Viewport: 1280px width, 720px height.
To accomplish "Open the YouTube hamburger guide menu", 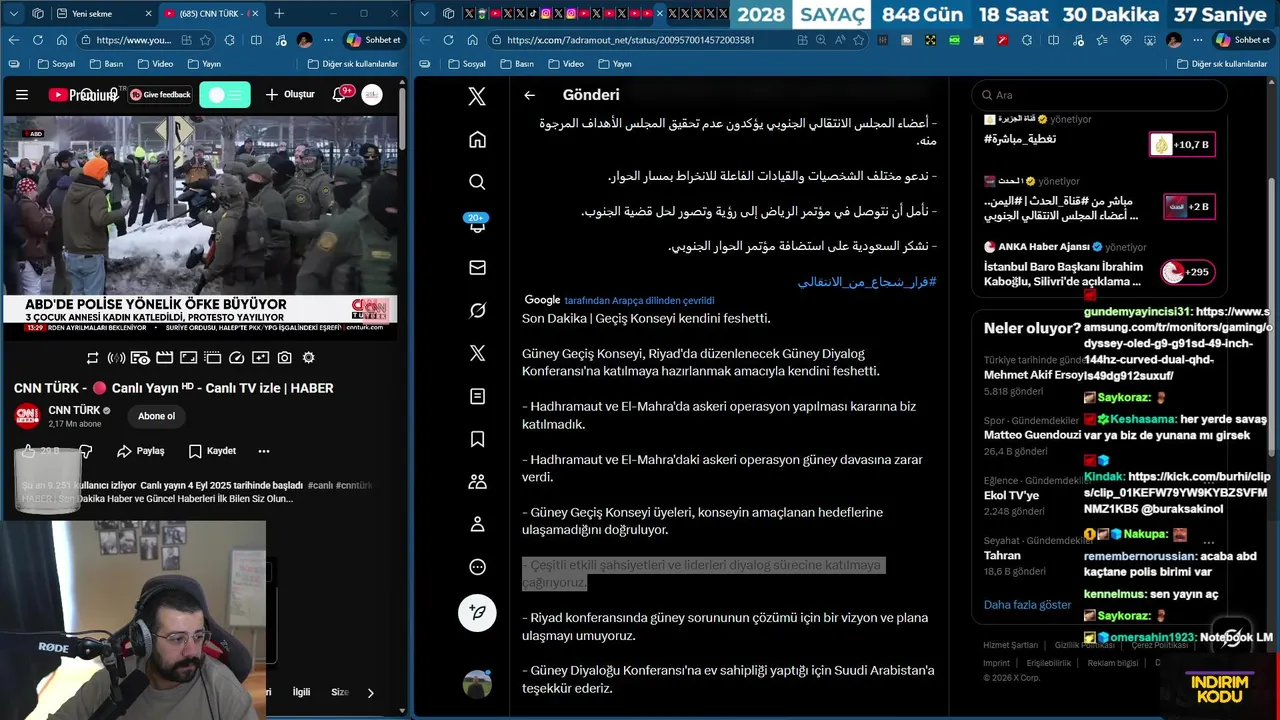I will click(22, 95).
